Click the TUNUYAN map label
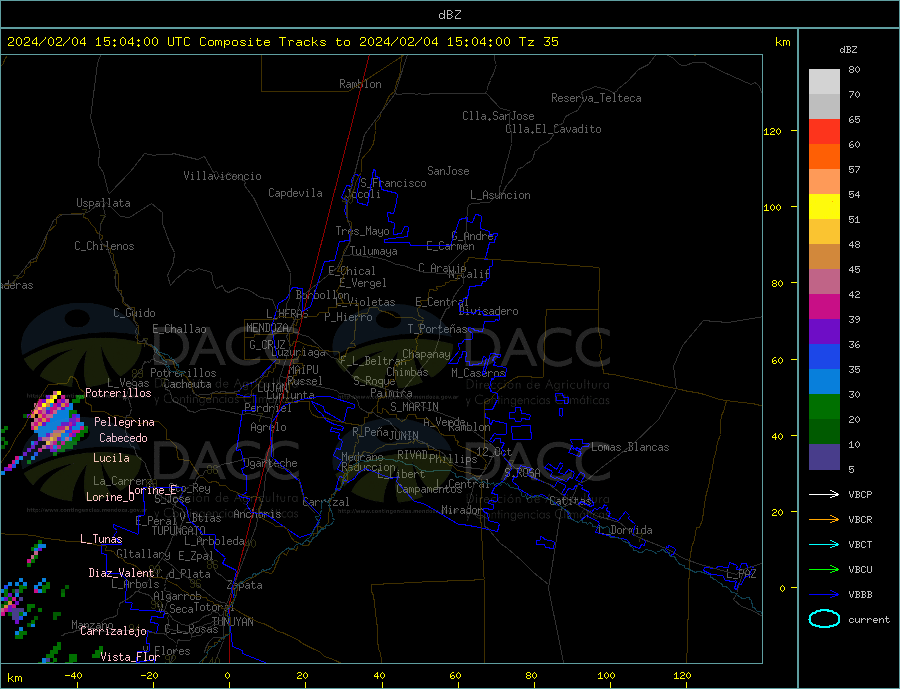 [233, 622]
